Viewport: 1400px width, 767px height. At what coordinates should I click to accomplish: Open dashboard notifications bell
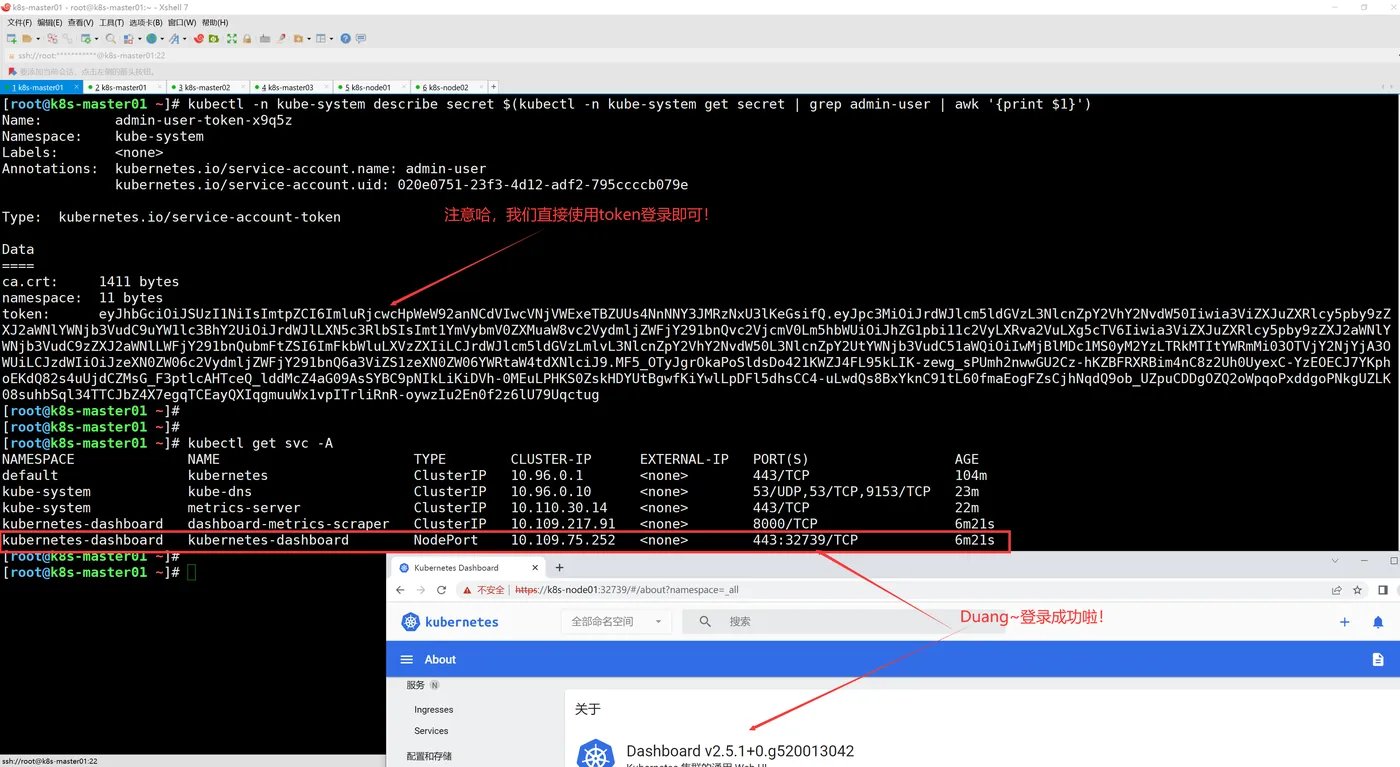[1377, 622]
